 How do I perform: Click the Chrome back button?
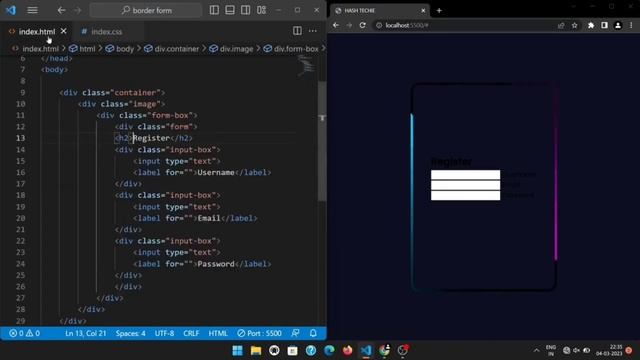click(x=336, y=25)
